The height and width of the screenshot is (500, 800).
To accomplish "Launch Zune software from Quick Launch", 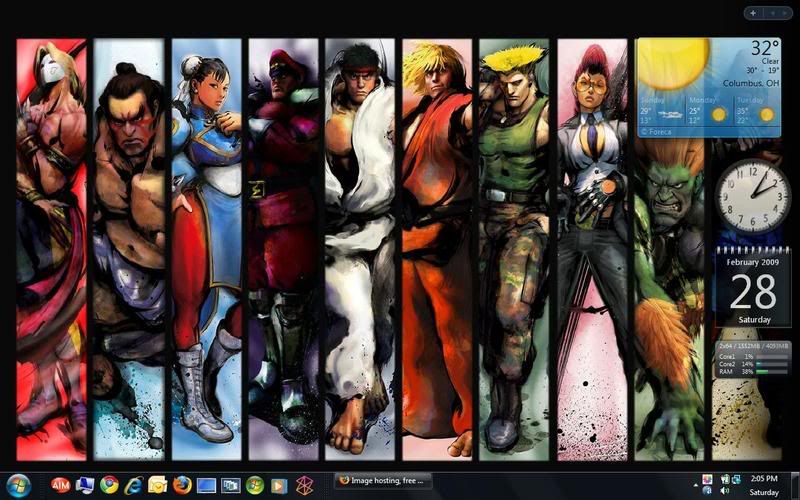I will 305,485.
